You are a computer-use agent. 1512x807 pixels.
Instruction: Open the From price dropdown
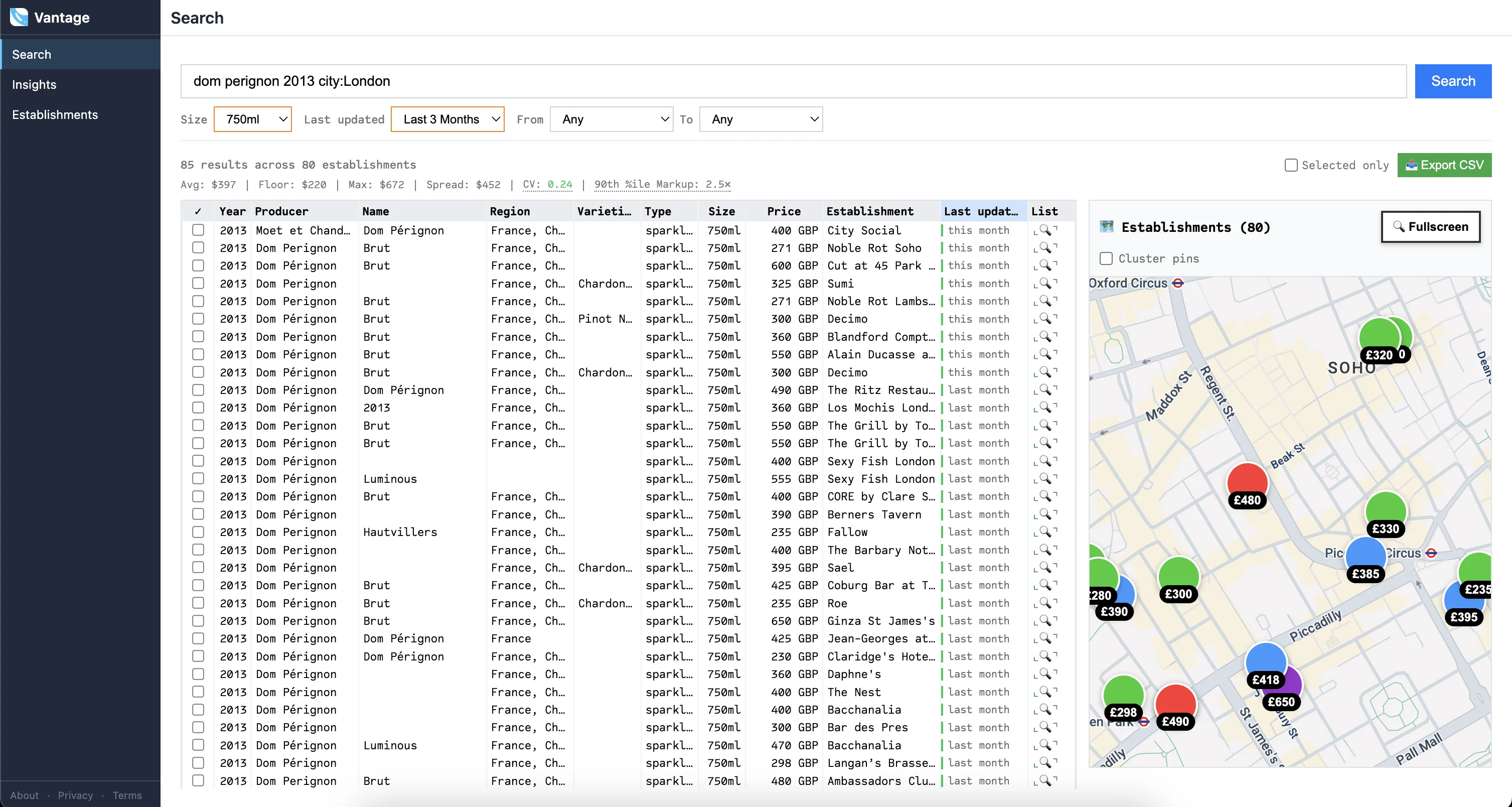tap(611, 118)
